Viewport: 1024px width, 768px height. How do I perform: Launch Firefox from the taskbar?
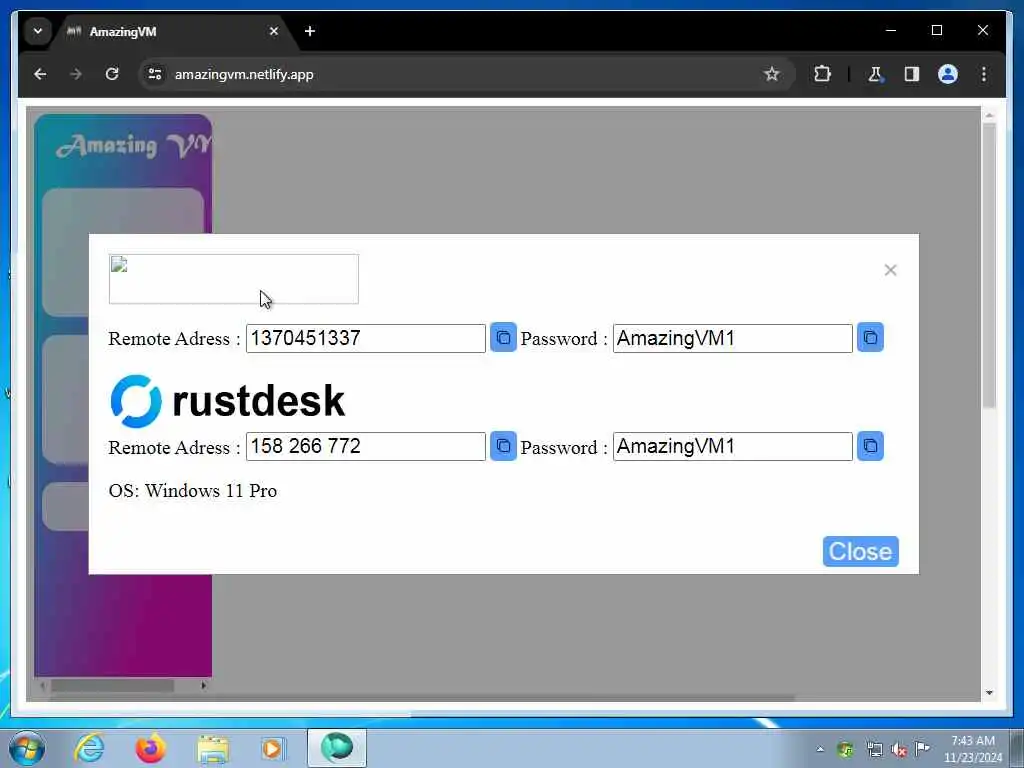coord(150,748)
